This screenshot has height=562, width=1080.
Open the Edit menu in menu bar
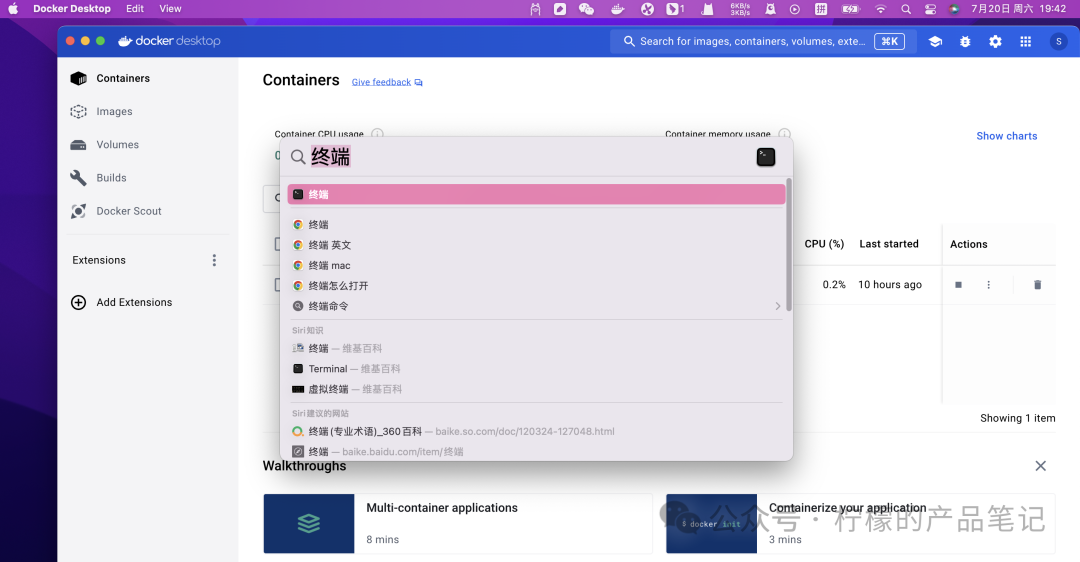click(135, 9)
